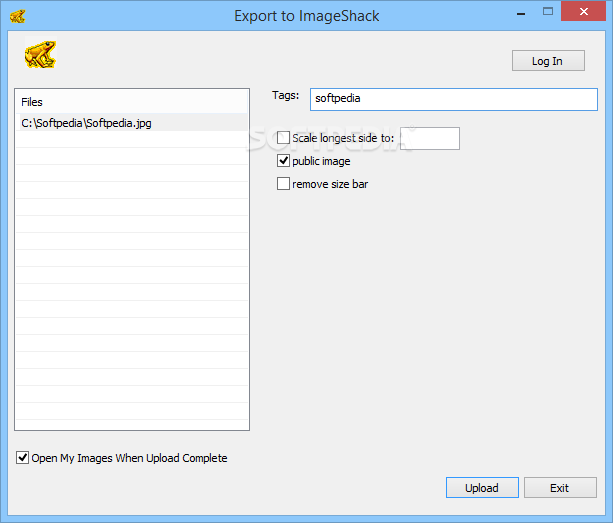The height and width of the screenshot is (523, 613).
Task: Enable the Scale longest side to checkbox
Action: [283, 138]
